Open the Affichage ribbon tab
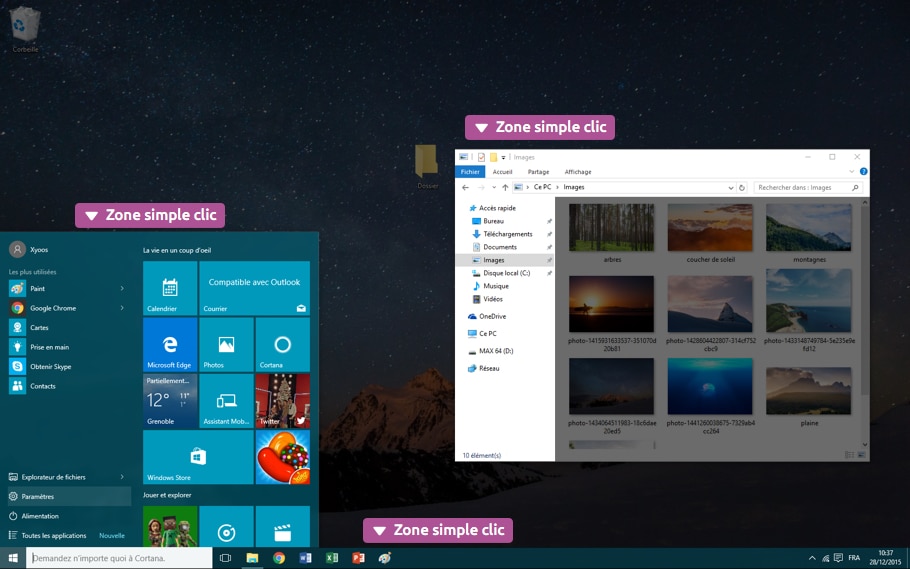910x569 pixels. pyautogui.click(x=578, y=172)
